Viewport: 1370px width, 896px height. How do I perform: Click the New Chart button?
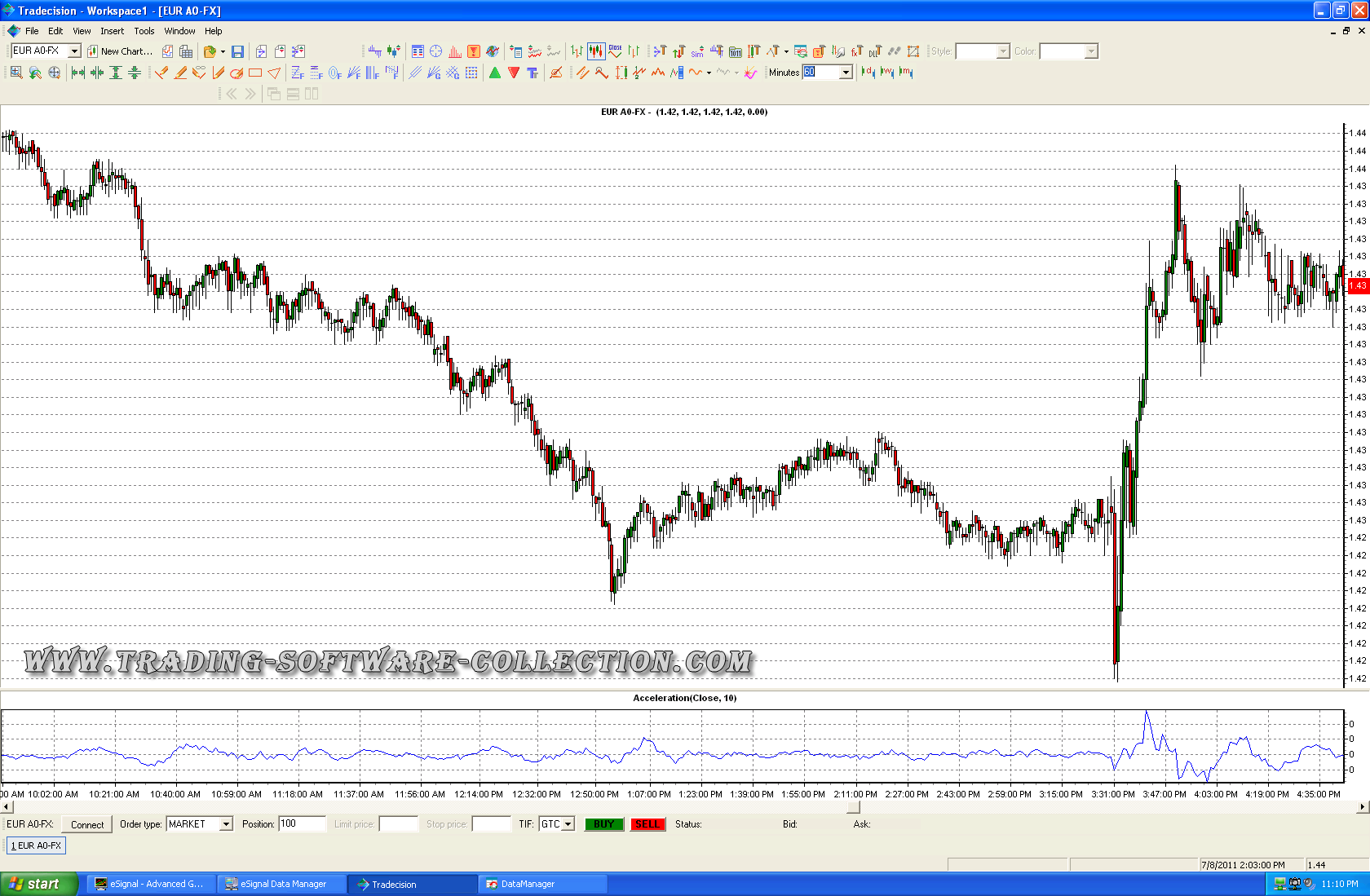click(x=120, y=51)
